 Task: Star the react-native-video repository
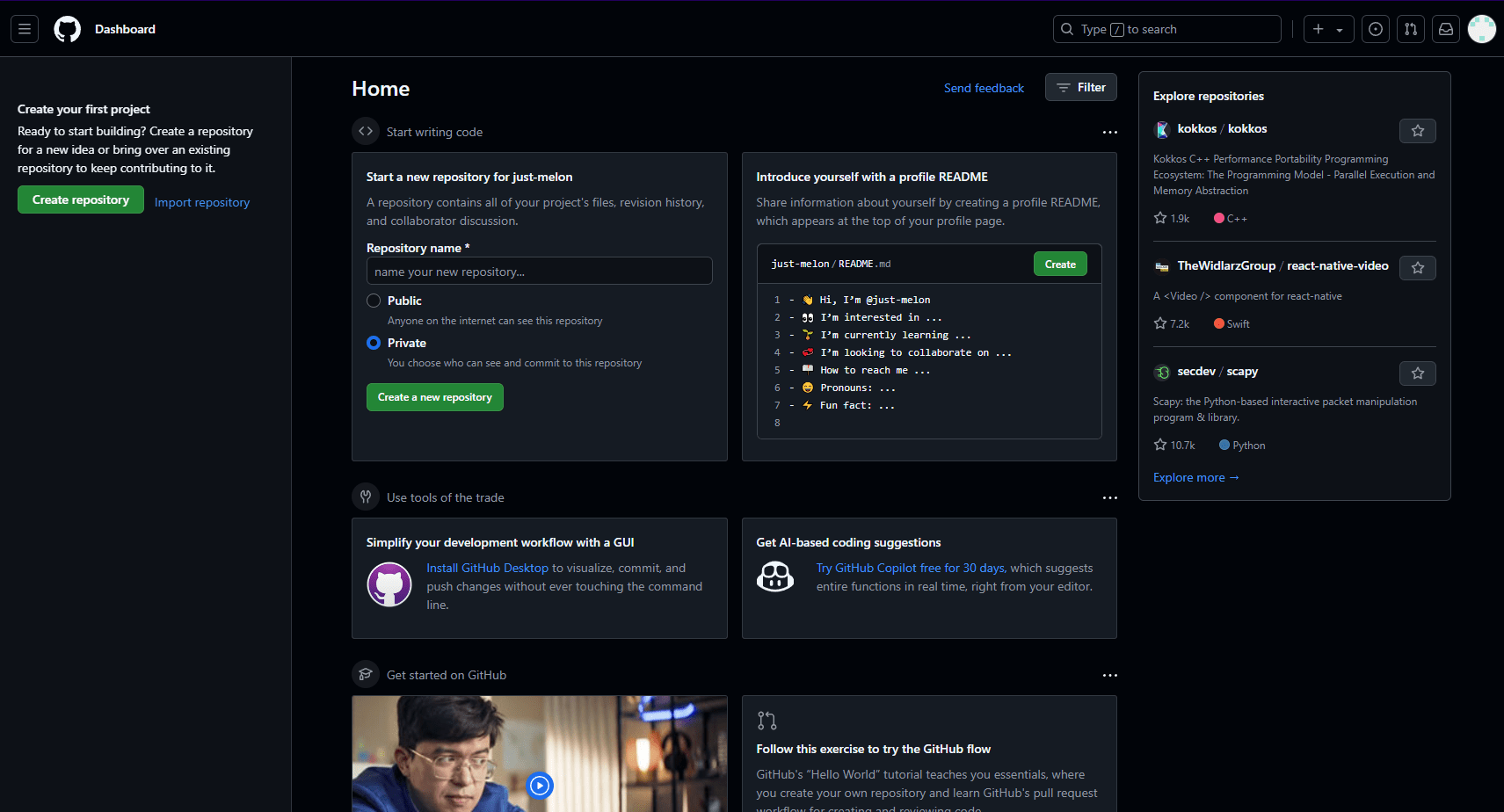pyautogui.click(x=1418, y=268)
